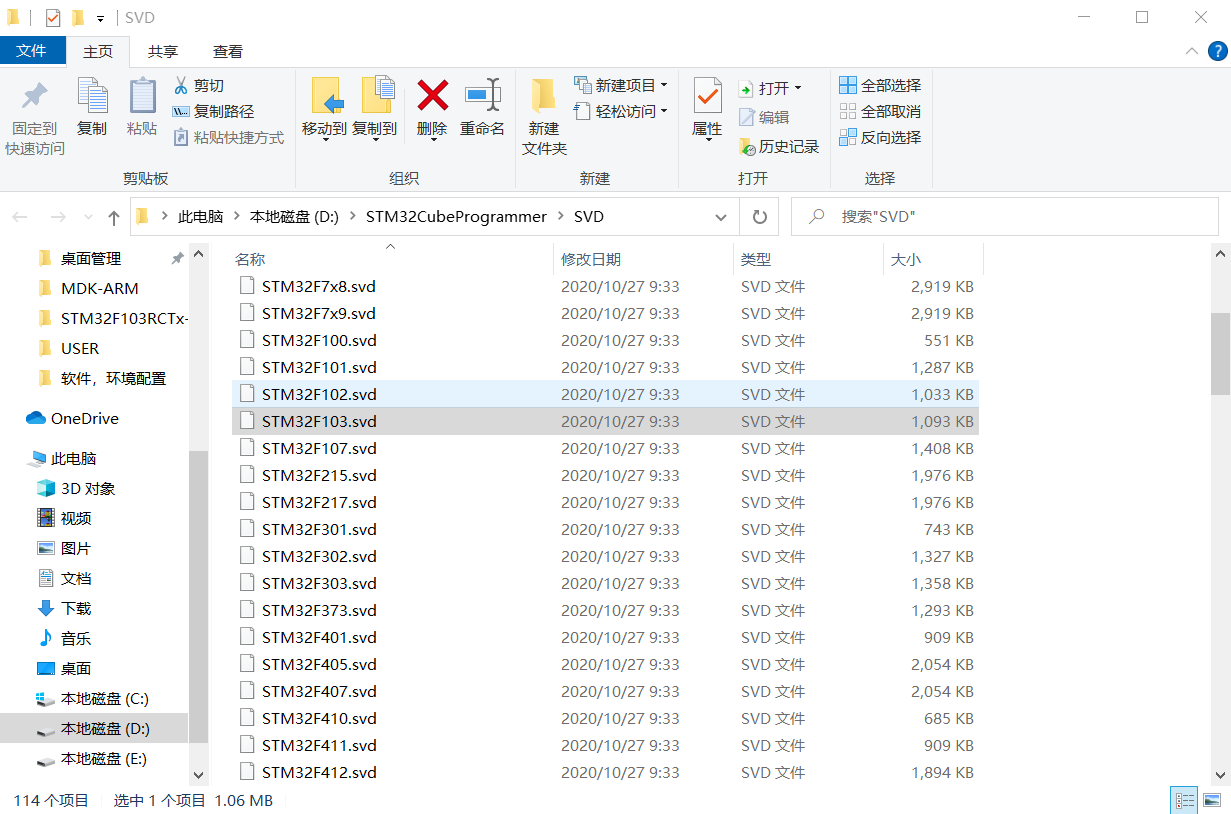Open the MDK-ARM folder in the sidebar
The image size is (1231, 814).
tap(99, 288)
